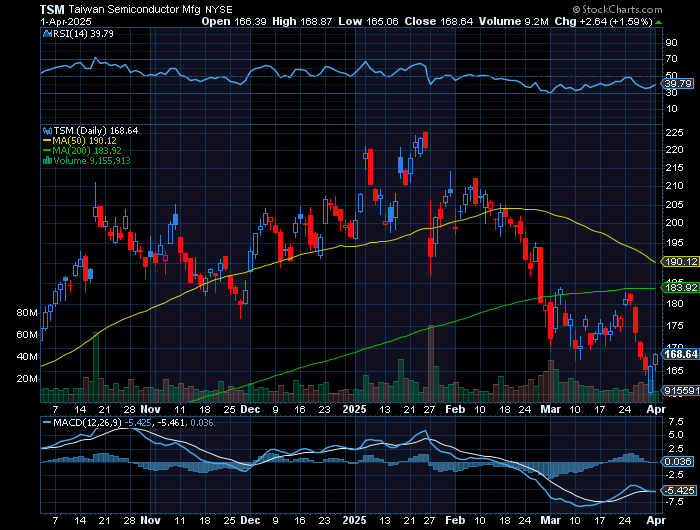
Task: Click the RSI(14) 39.79 legend text
Action: click(x=83, y=34)
